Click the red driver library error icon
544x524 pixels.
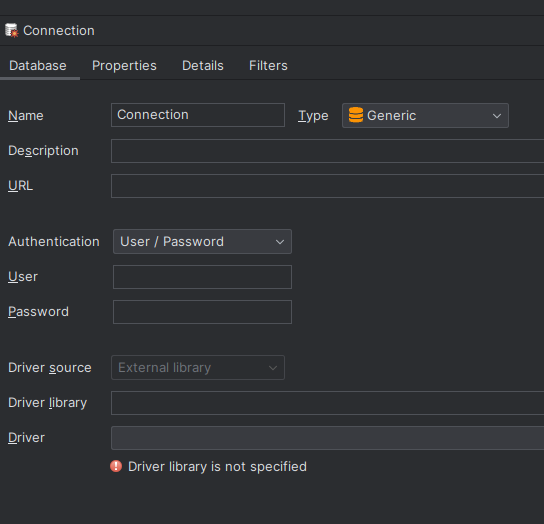(x=116, y=466)
